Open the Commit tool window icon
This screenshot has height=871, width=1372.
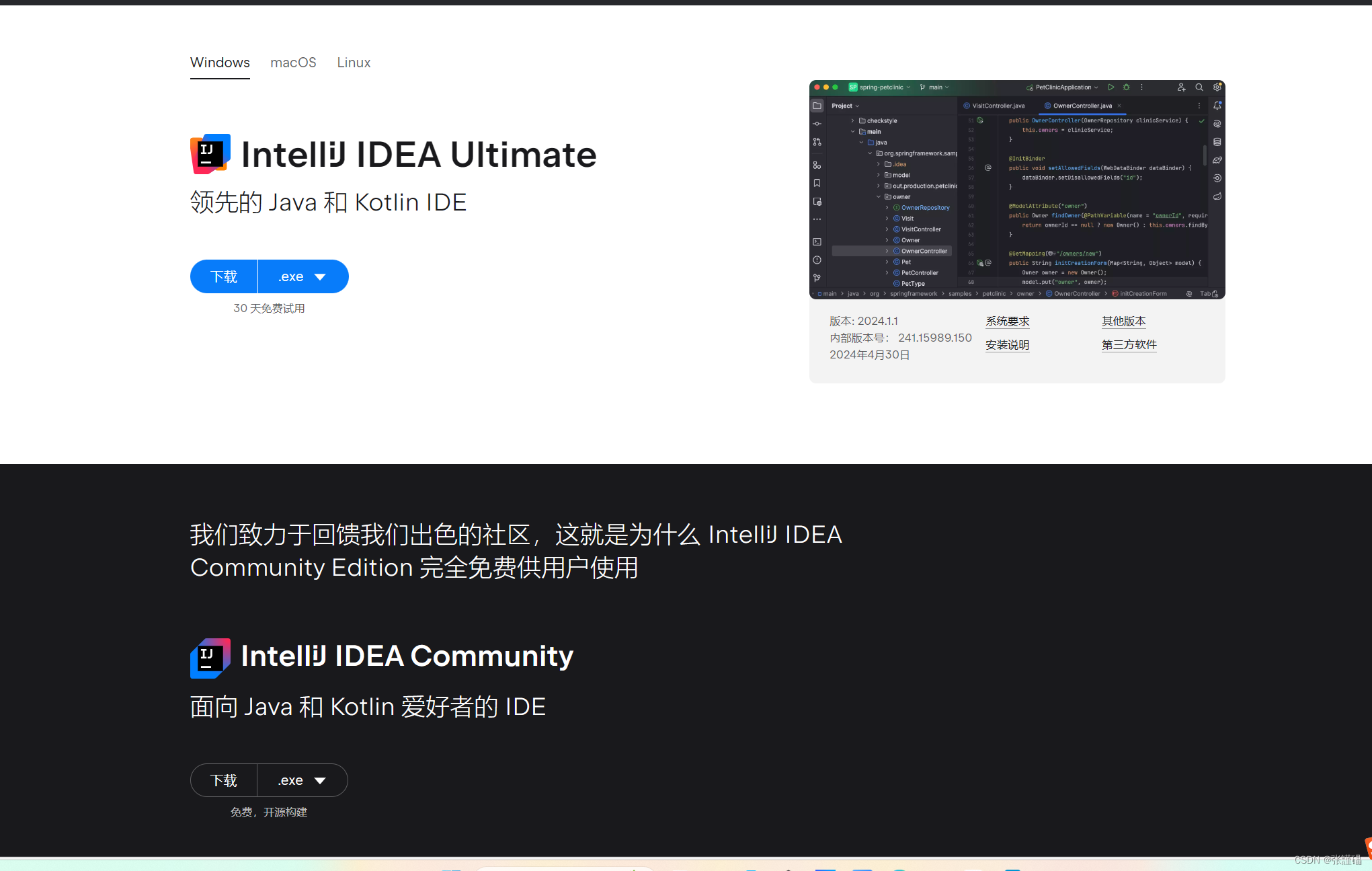[x=817, y=124]
